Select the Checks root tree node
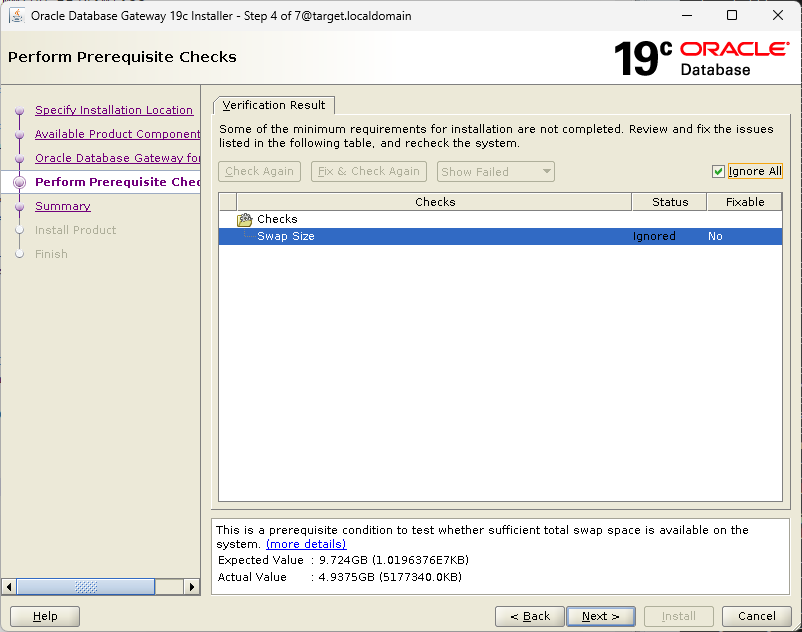 tap(277, 219)
